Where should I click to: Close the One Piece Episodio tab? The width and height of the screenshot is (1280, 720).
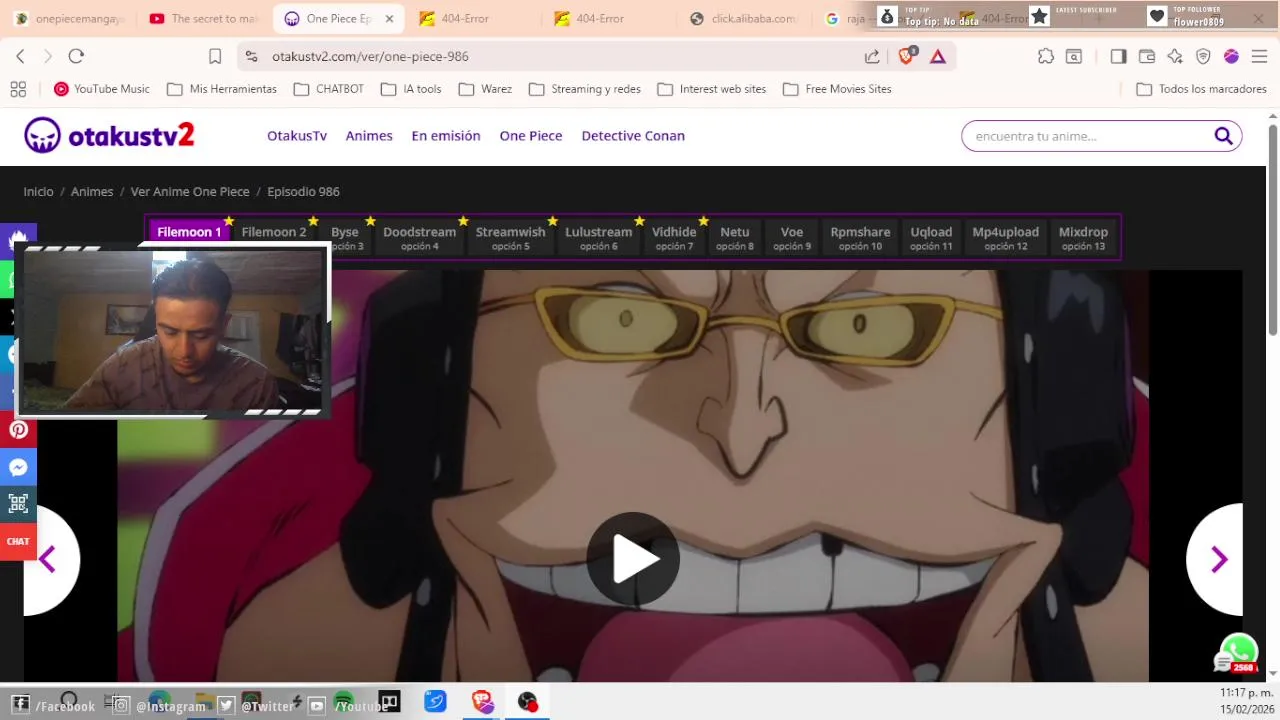(x=389, y=19)
